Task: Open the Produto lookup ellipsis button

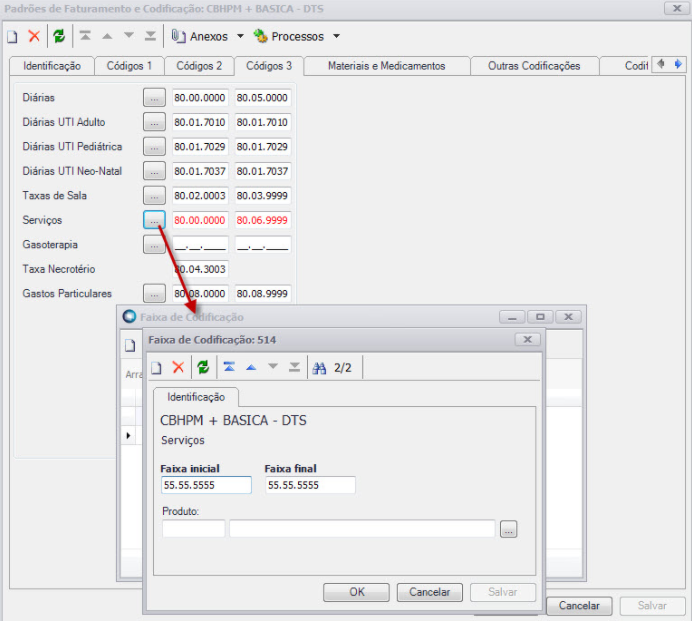Action: [508, 529]
